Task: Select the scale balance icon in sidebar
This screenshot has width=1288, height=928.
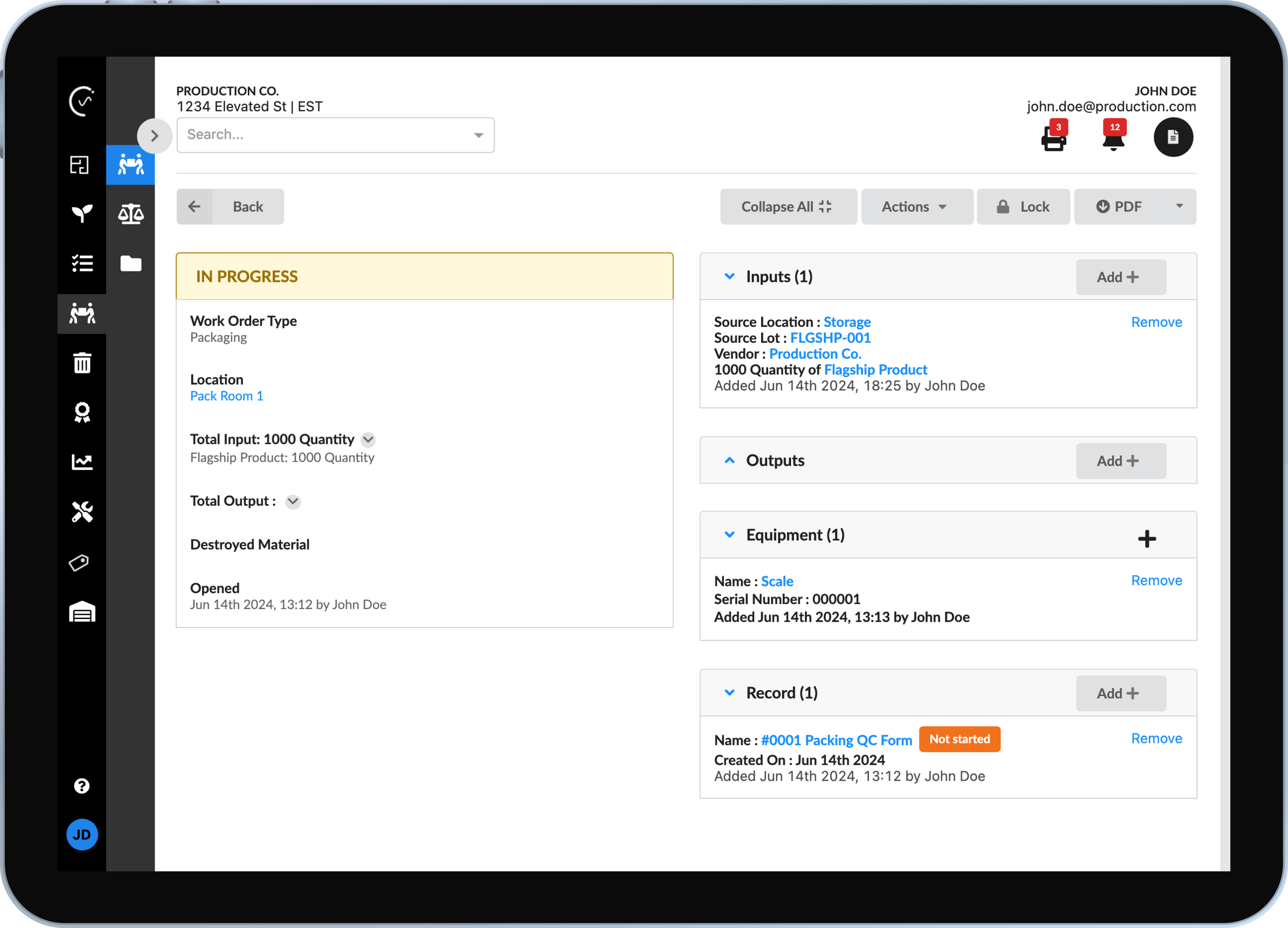Action: [x=131, y=214]
